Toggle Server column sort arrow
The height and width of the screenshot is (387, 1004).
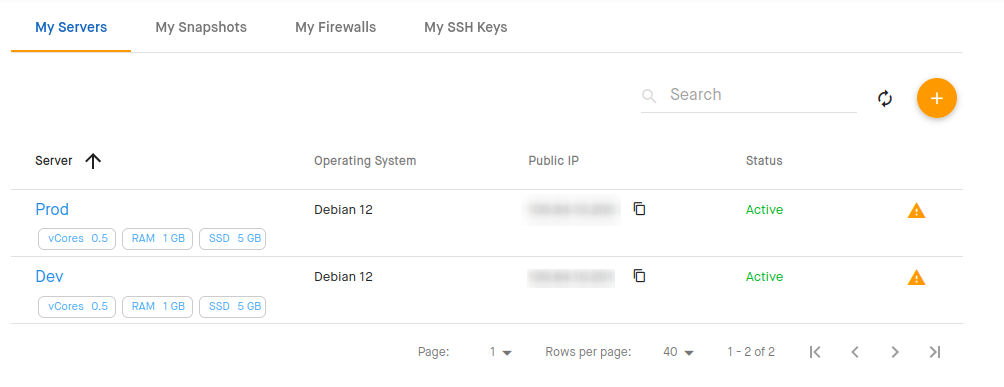93,161
